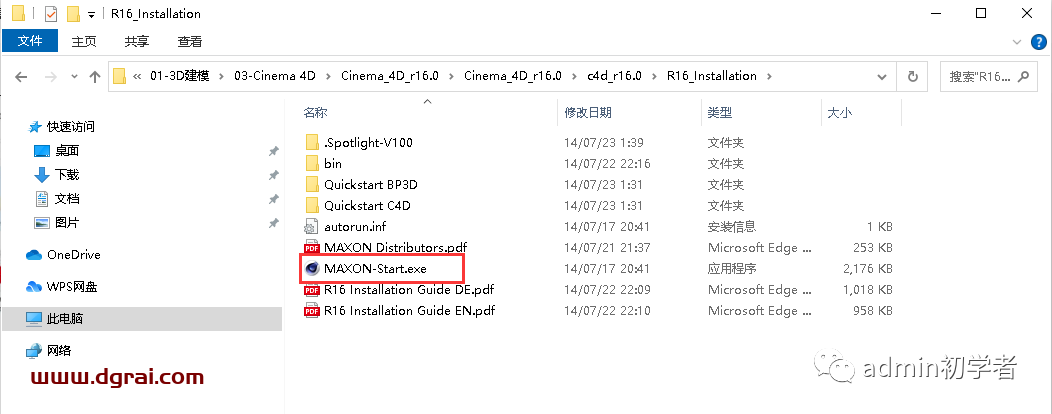This screenshot has width=1052, height=414.
Task: Unpin 文档 using its pin icon
Action: [273, 199]
